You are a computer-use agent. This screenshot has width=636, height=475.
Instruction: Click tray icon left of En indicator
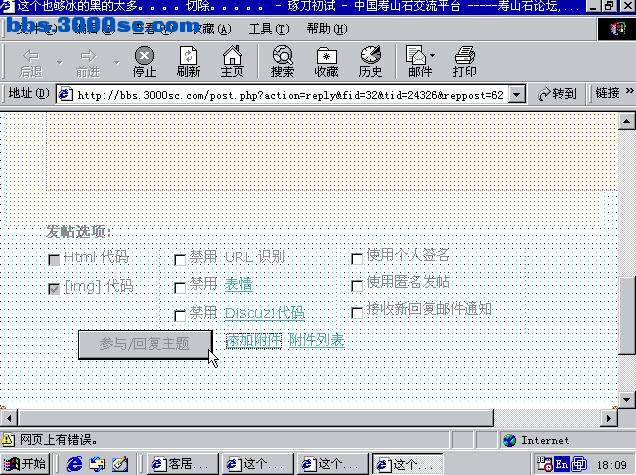coord(544,464)
